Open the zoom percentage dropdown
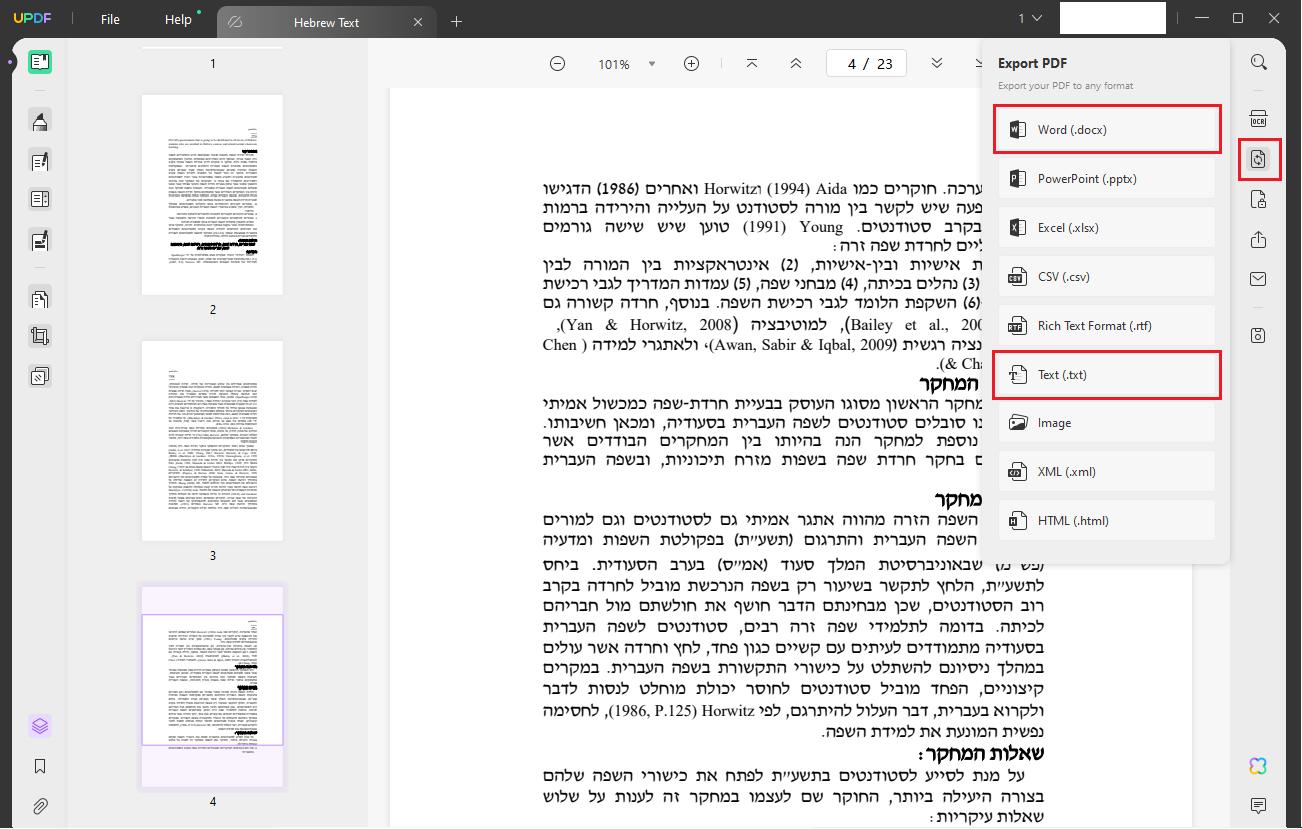This screenshot has height=829, width=1302. [651, 63]
